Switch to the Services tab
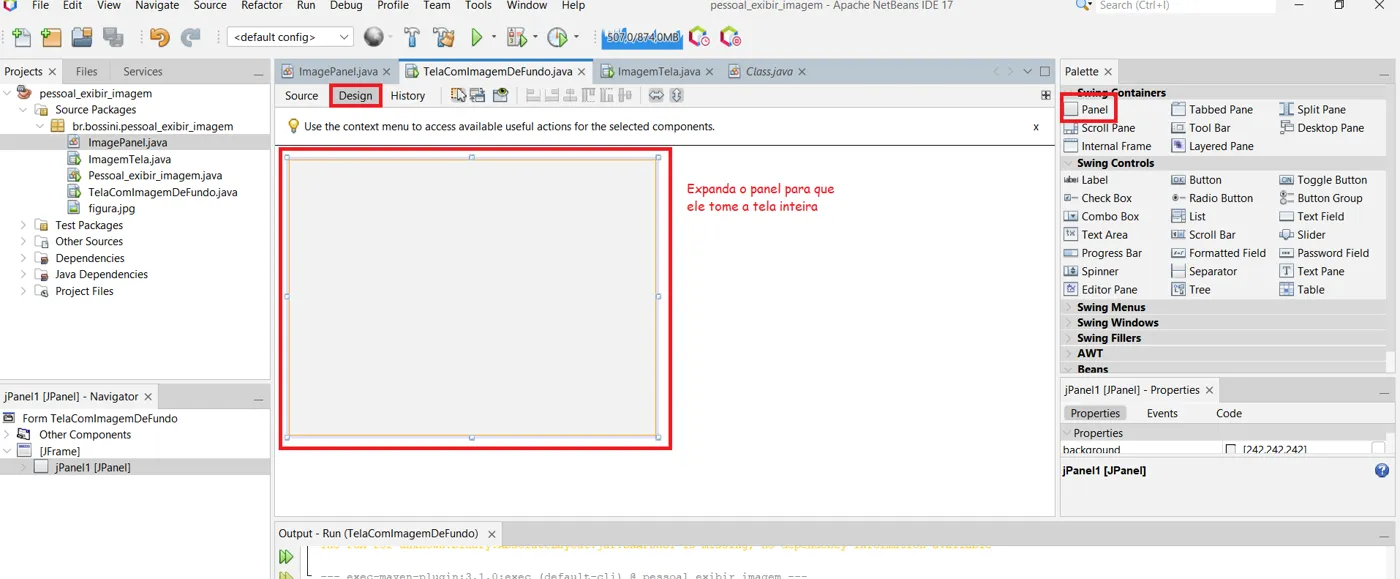The width and height of the screenshot is (1400, 579). click(143, 72)
